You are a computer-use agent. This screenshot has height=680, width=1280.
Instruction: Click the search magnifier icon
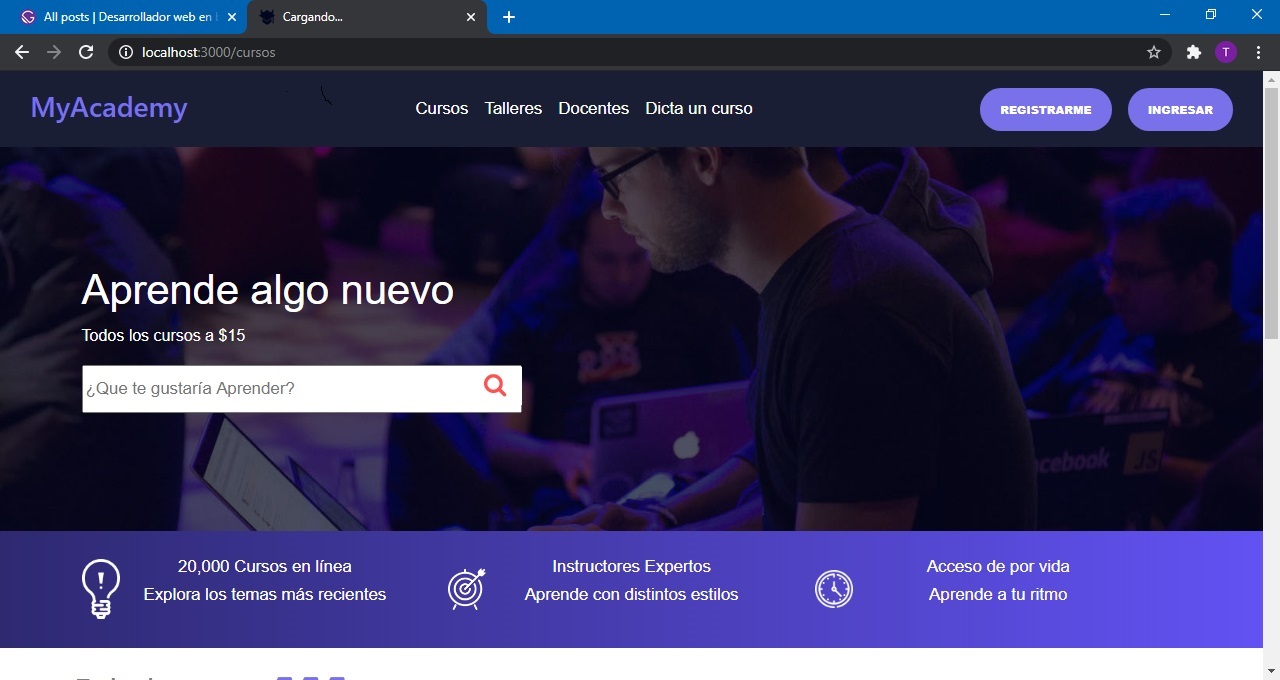point(495,385)
